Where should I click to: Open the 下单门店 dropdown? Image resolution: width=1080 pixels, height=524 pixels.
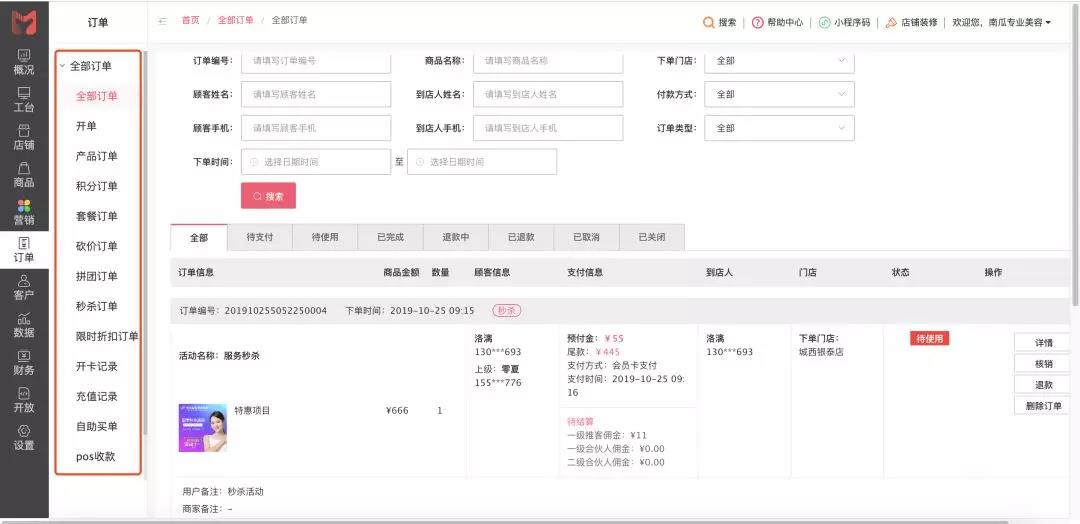coord(779,61)
